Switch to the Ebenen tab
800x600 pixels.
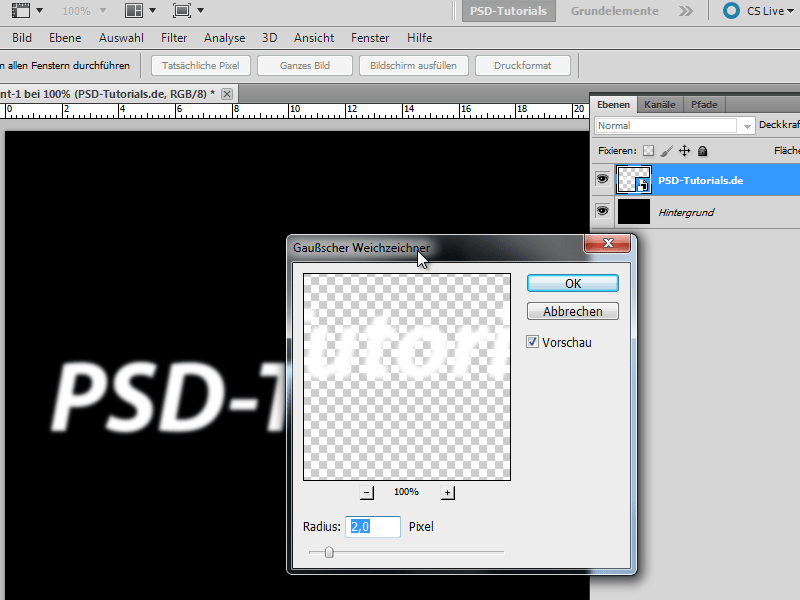(x=613, y=105)
